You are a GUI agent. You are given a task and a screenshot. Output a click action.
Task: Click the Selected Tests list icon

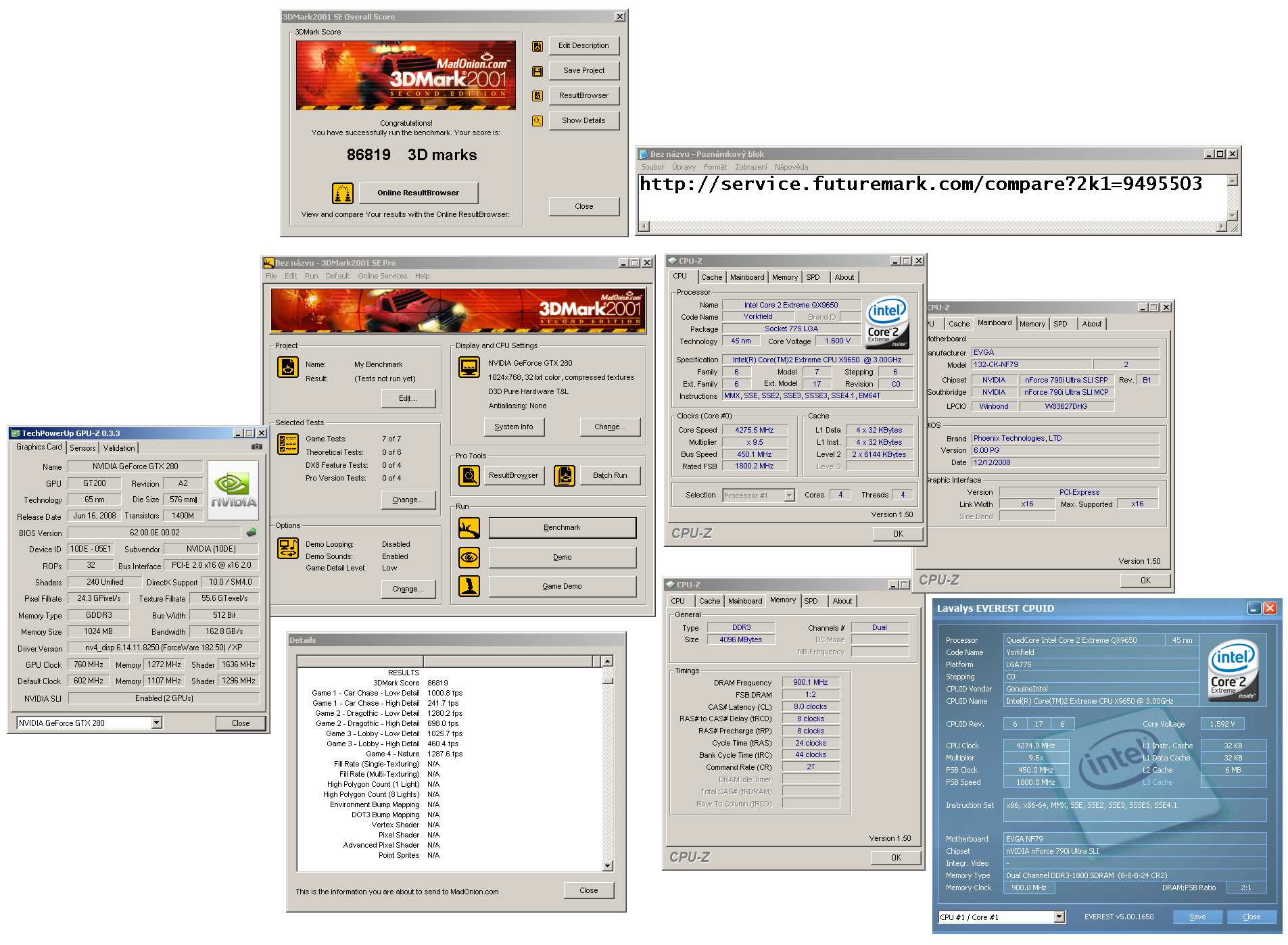tap(288, 443)
